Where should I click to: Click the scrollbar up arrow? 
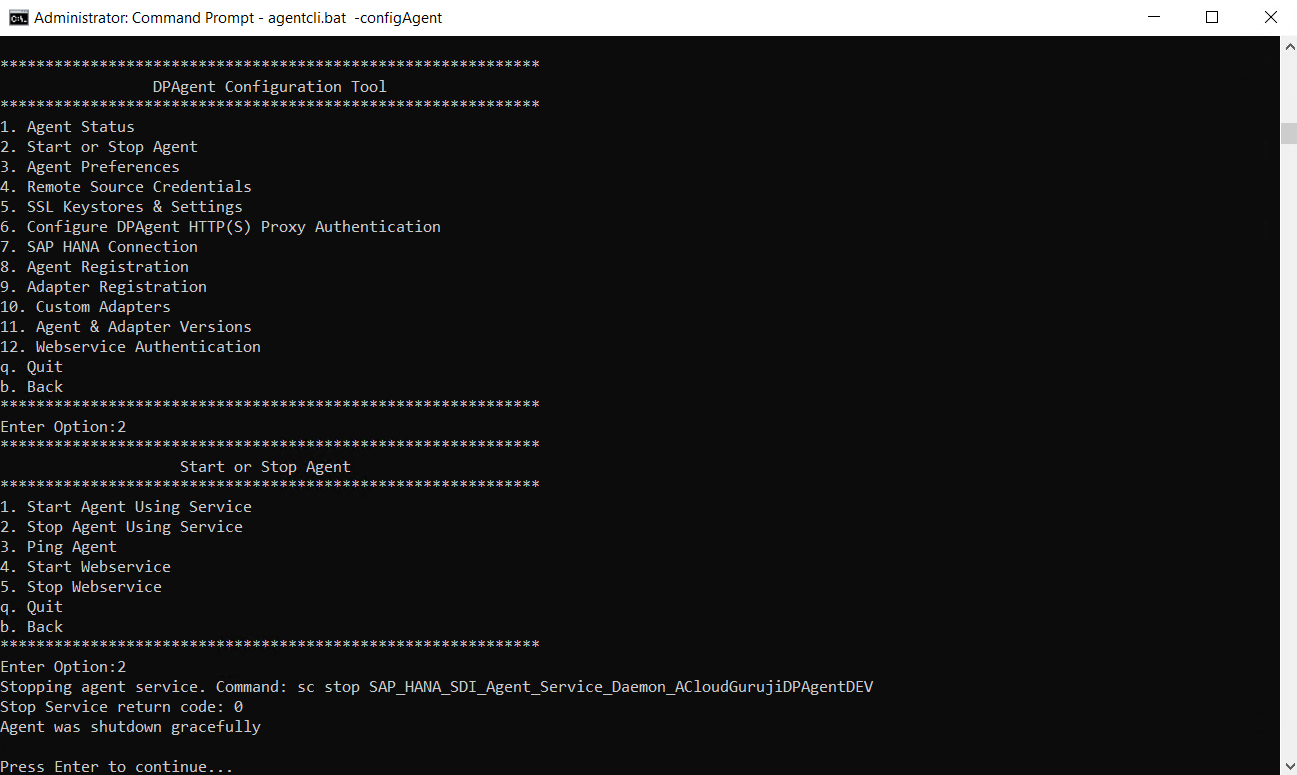[x=1288, y=46]
